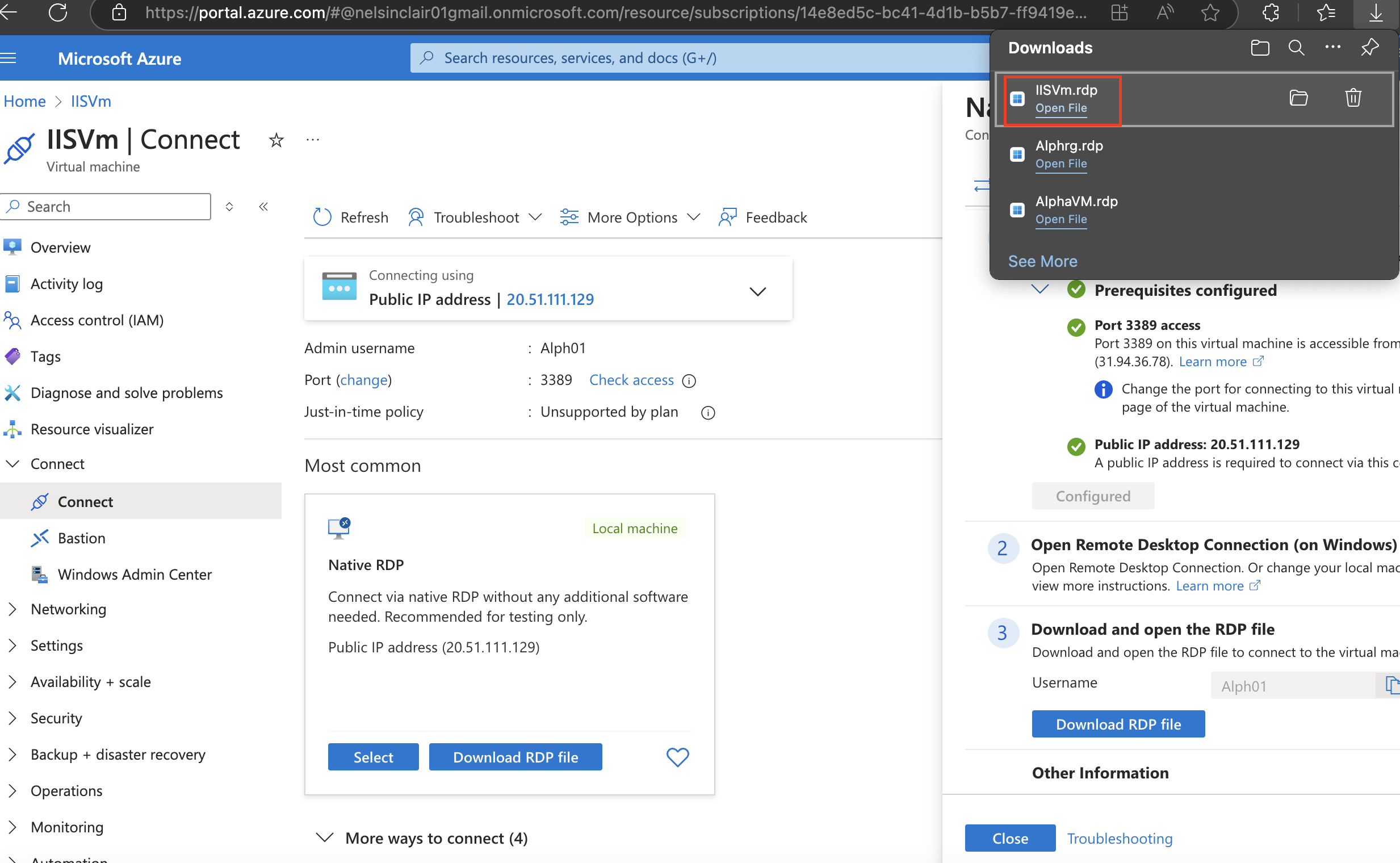Screen dimensions: 1400x863
Task: Click Download RDP file on Native RDP card
Action: tap(515, 757)
